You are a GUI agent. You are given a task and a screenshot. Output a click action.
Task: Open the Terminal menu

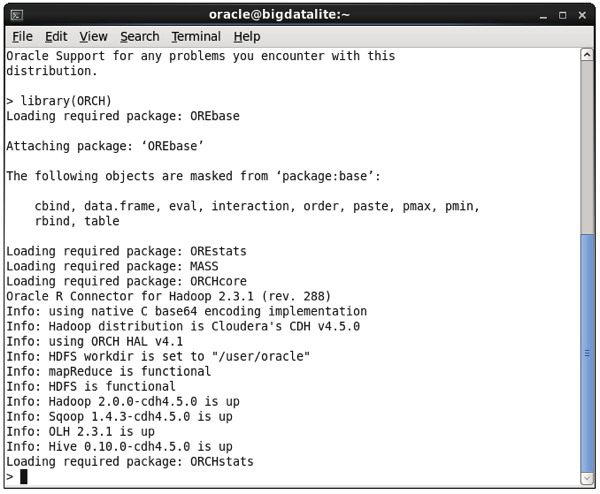coord(196,37)
